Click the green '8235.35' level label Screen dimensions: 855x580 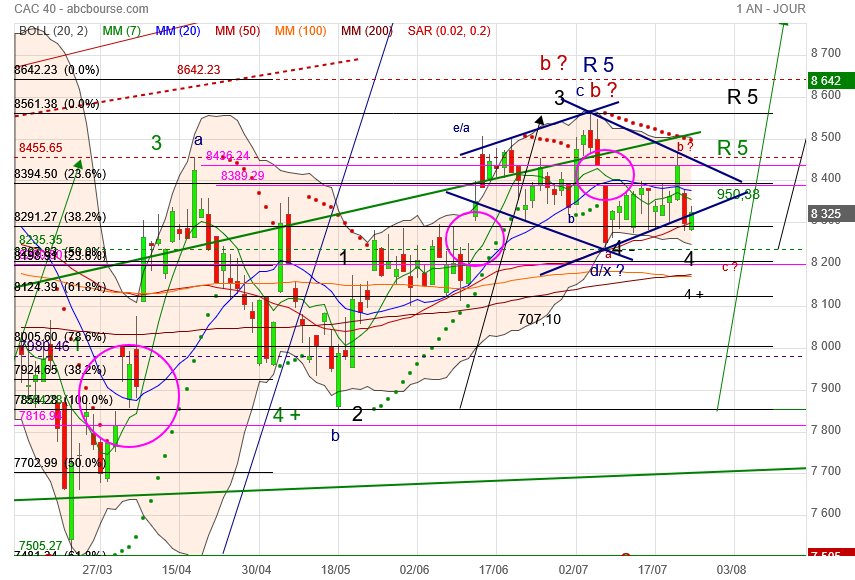(x=40, y=240)
